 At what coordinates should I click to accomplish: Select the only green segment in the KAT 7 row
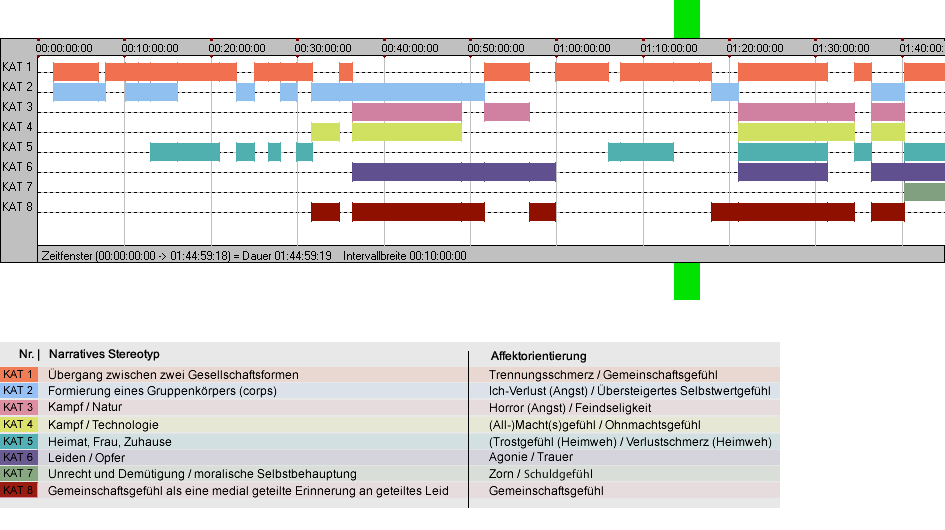coord(924,192)
